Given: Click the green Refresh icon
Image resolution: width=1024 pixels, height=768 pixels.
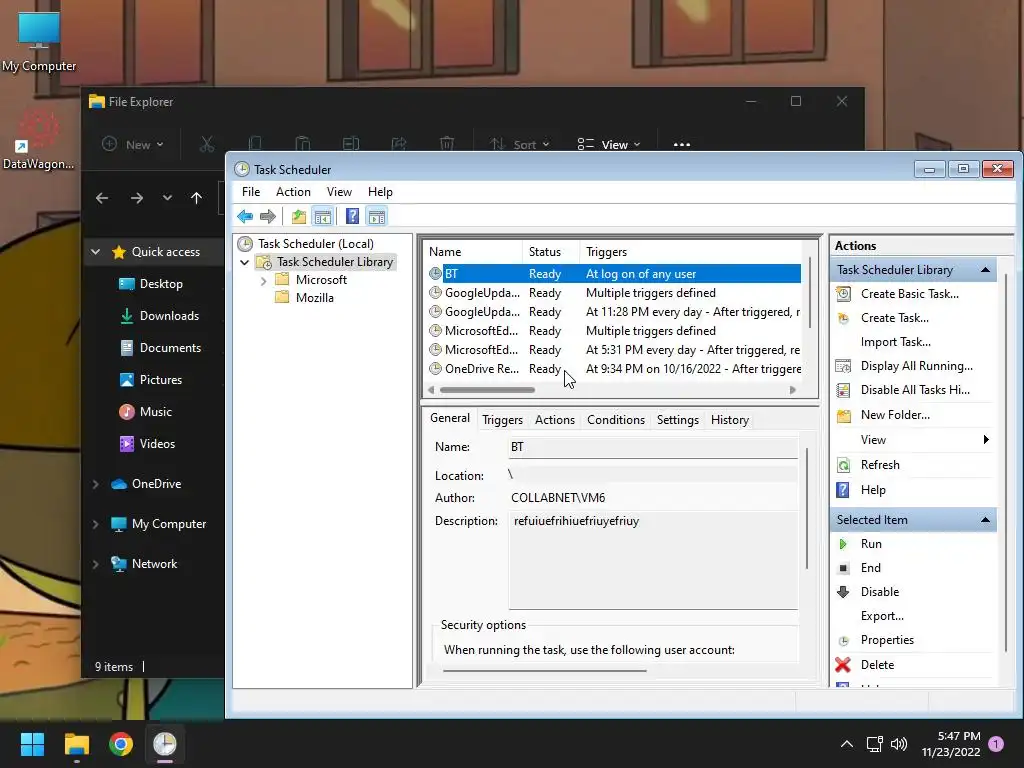Looking at the screenshot, I should point(844,465).
